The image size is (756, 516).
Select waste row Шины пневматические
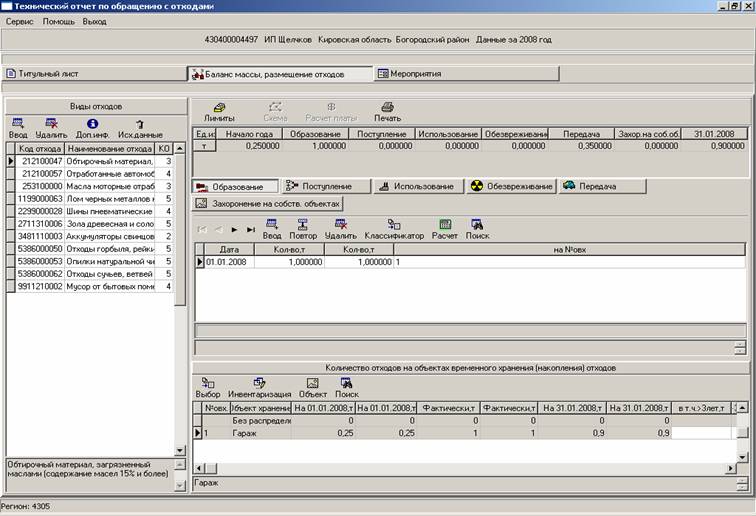(108, 210)
